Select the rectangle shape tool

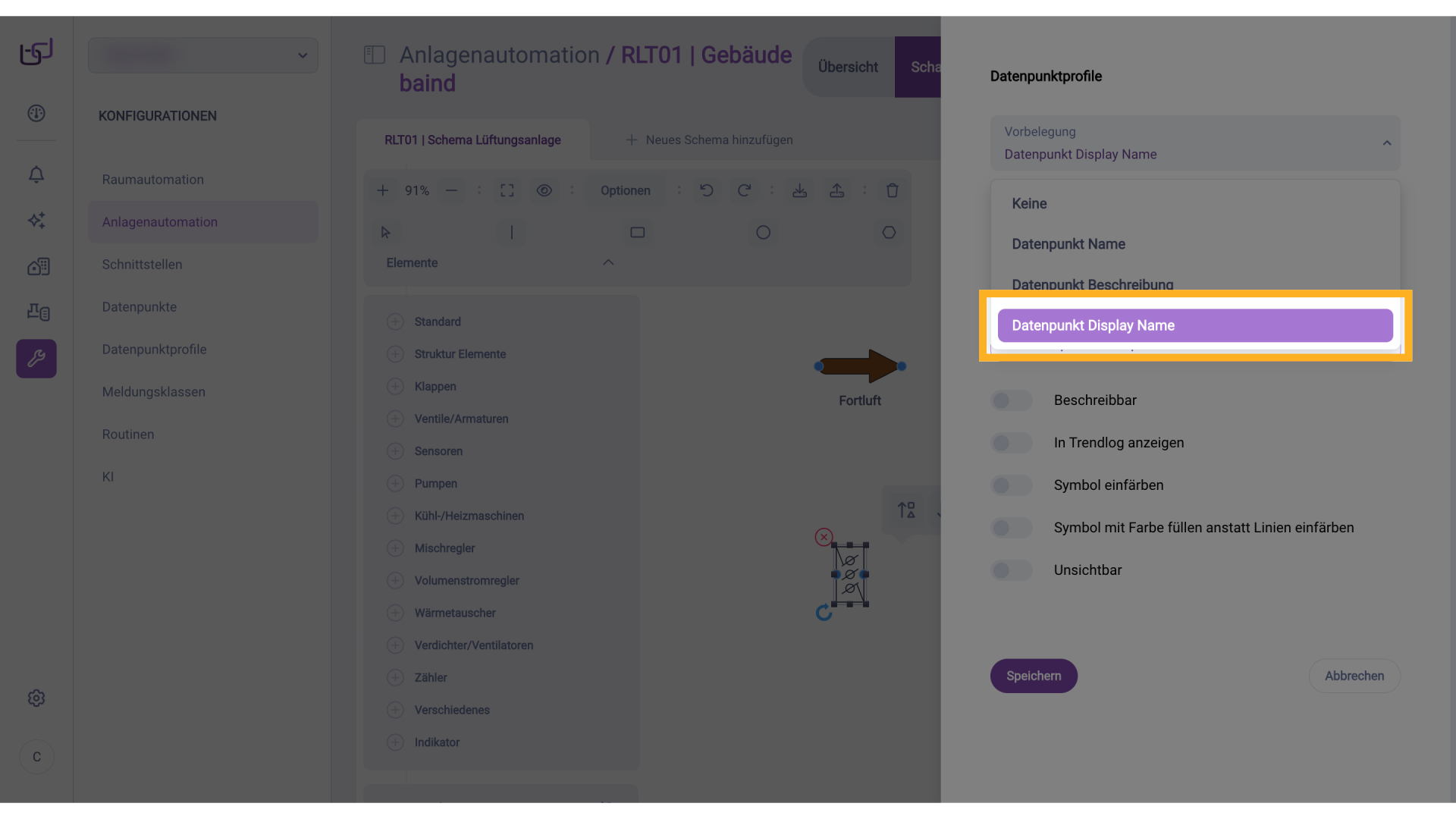pos(637,232)
